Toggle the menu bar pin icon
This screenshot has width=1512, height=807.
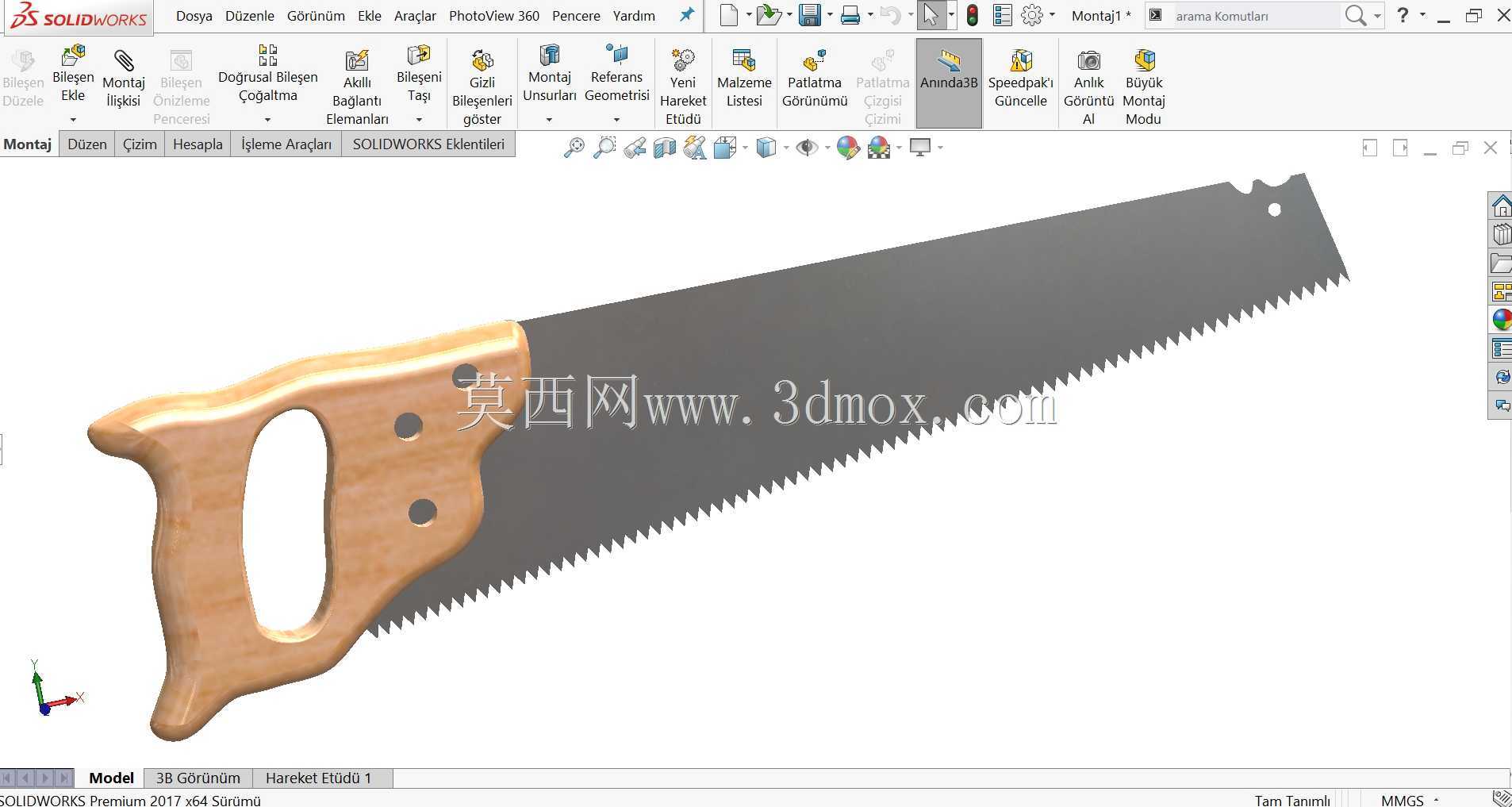click(x=687, y=15)
